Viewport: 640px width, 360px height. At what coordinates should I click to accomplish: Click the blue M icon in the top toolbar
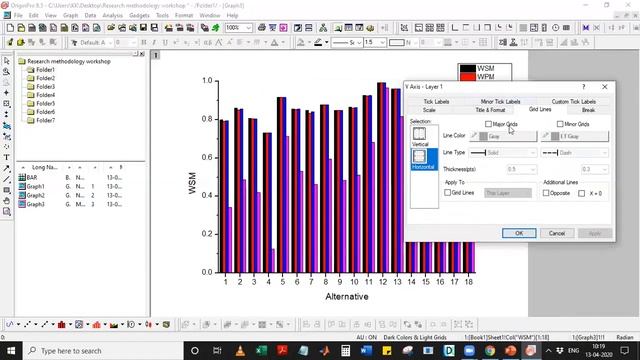pos(586,28)
